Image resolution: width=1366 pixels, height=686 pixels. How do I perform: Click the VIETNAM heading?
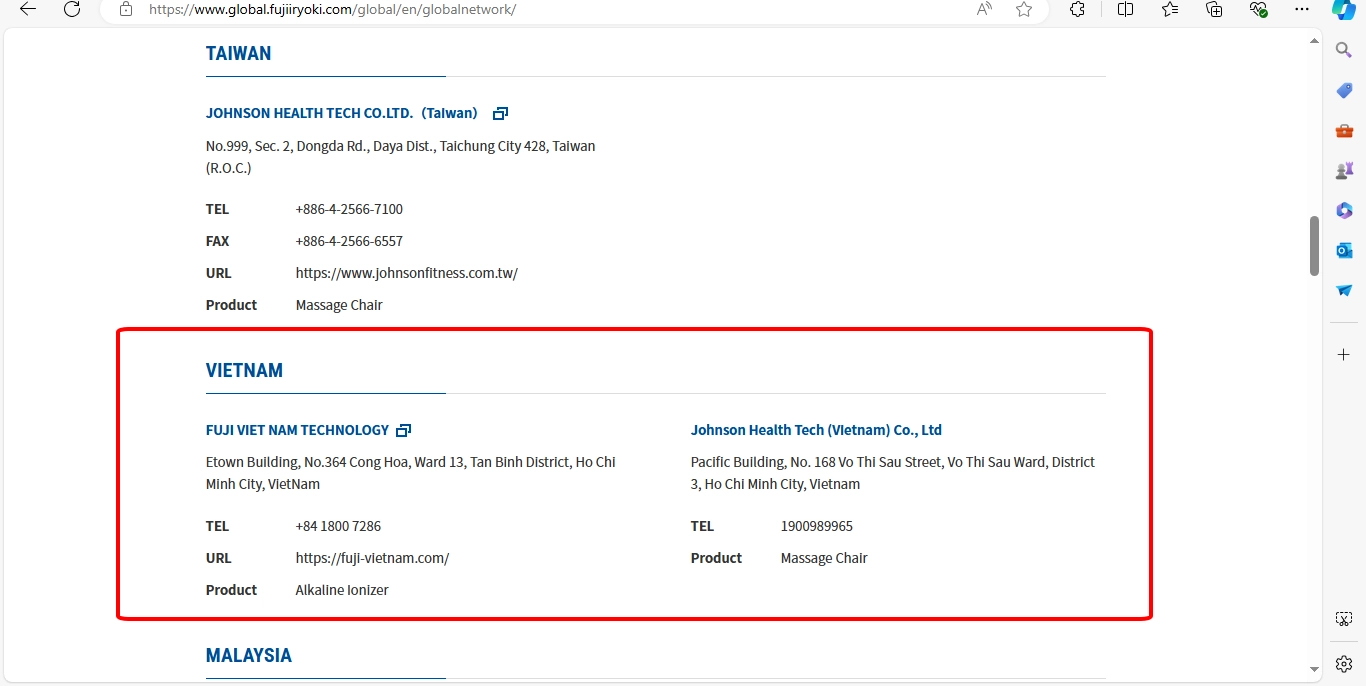(x=244, y=371)
